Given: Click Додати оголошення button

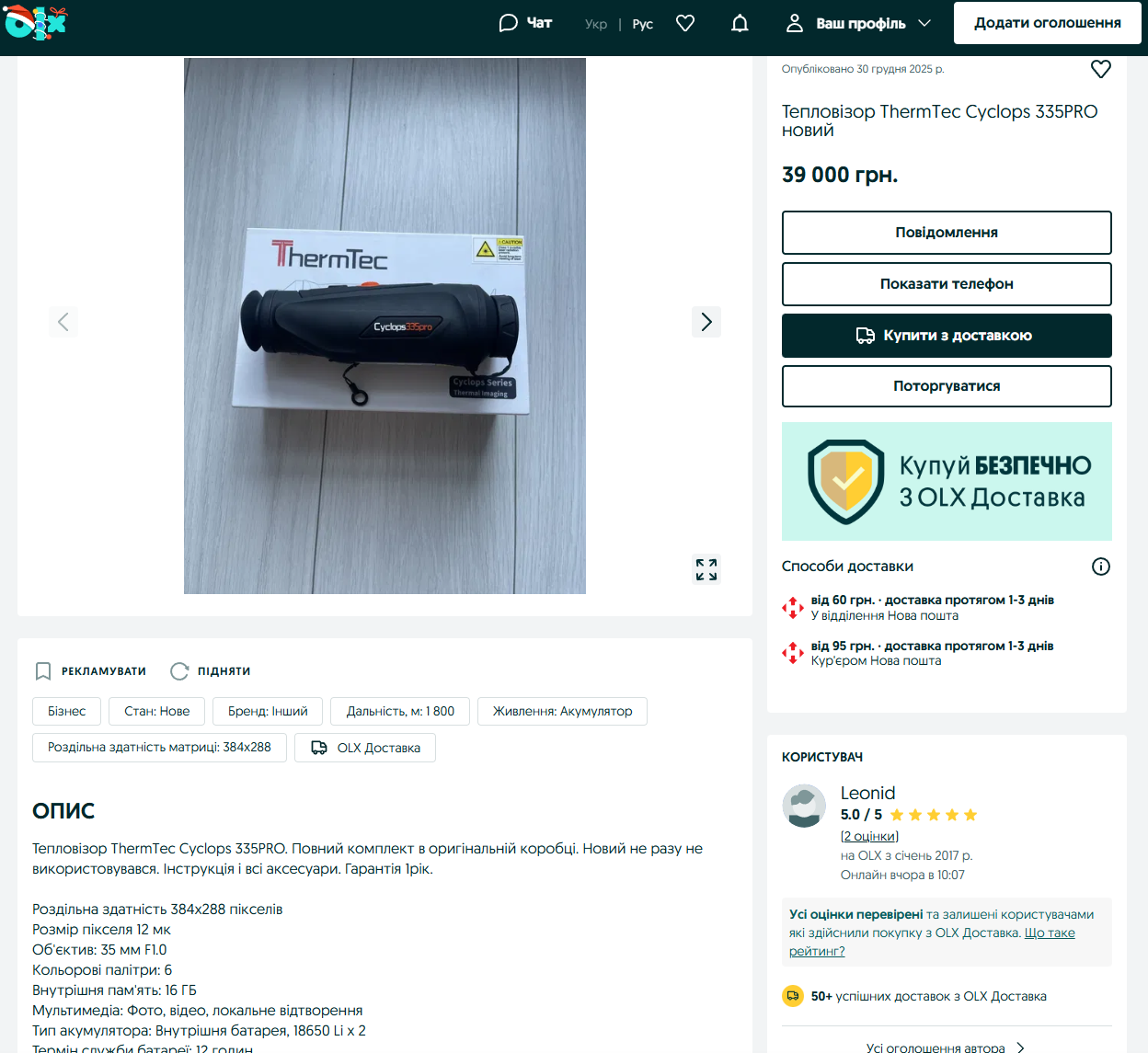Looking at the screenshot, I should 1048,23.
